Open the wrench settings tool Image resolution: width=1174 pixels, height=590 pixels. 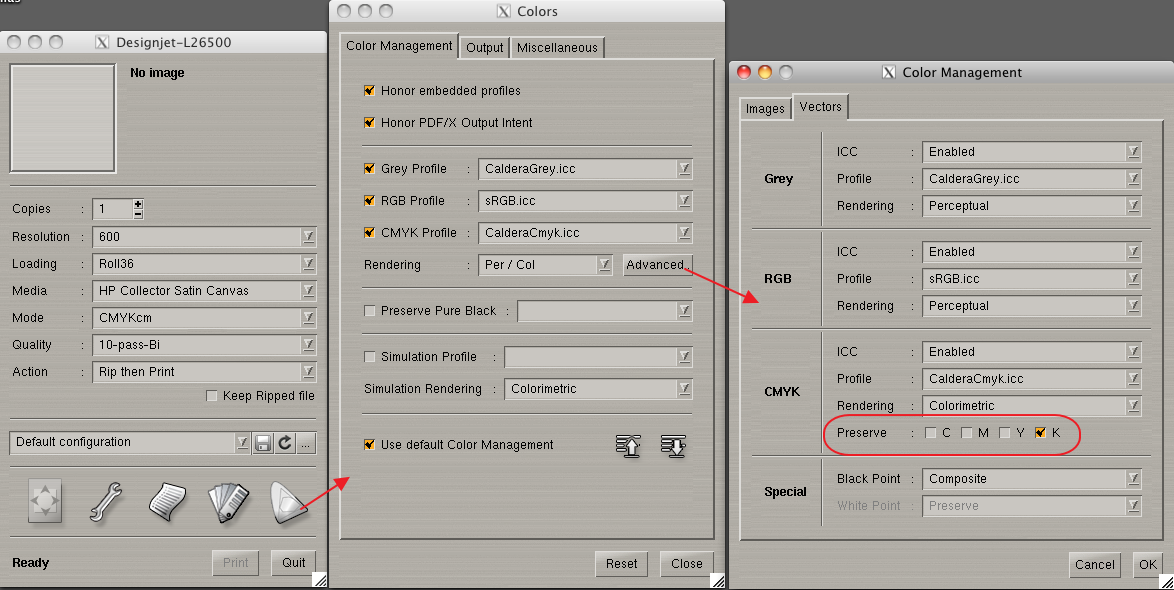(106, 502)
